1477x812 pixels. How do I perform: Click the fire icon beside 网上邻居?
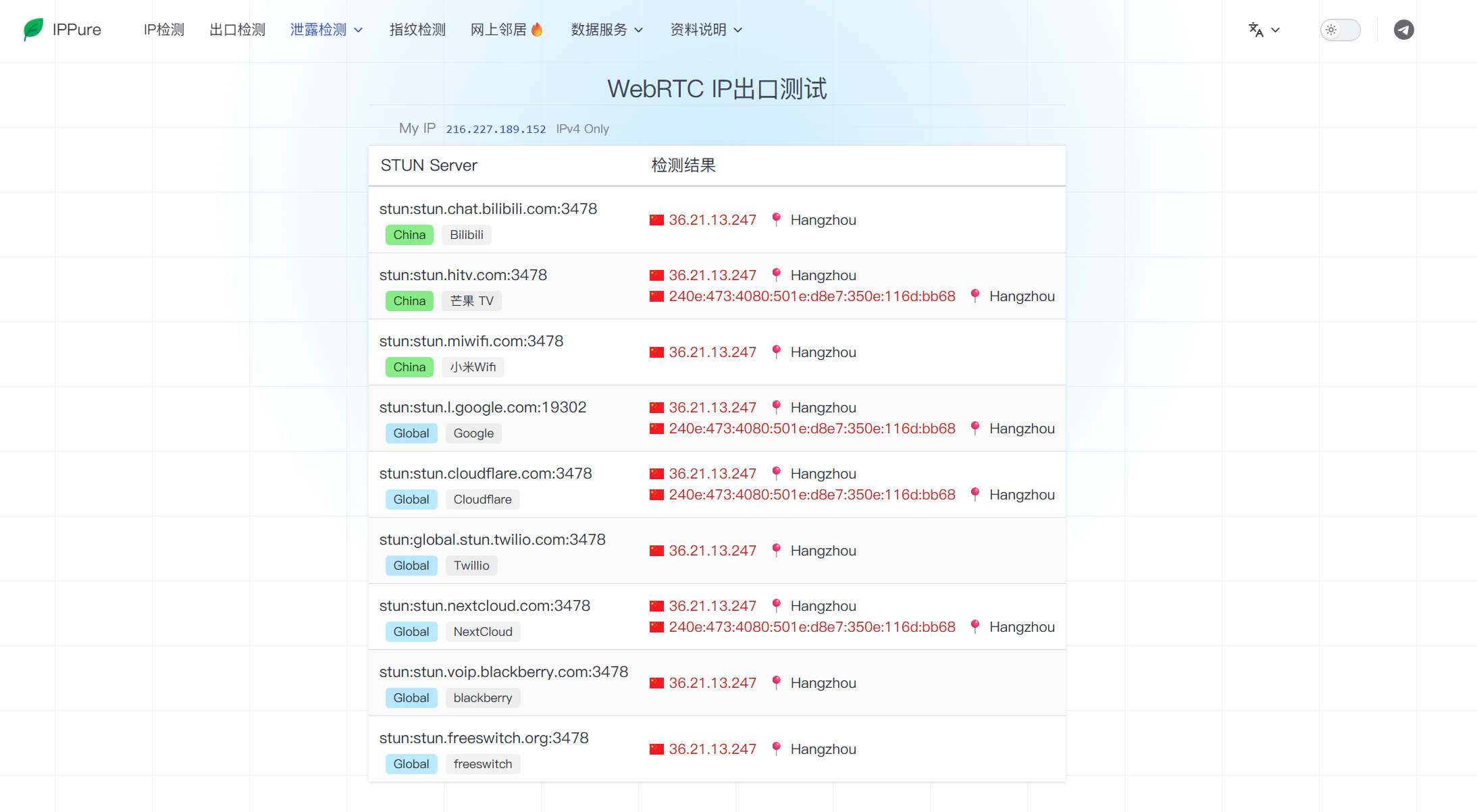click(x=537, y=30)
